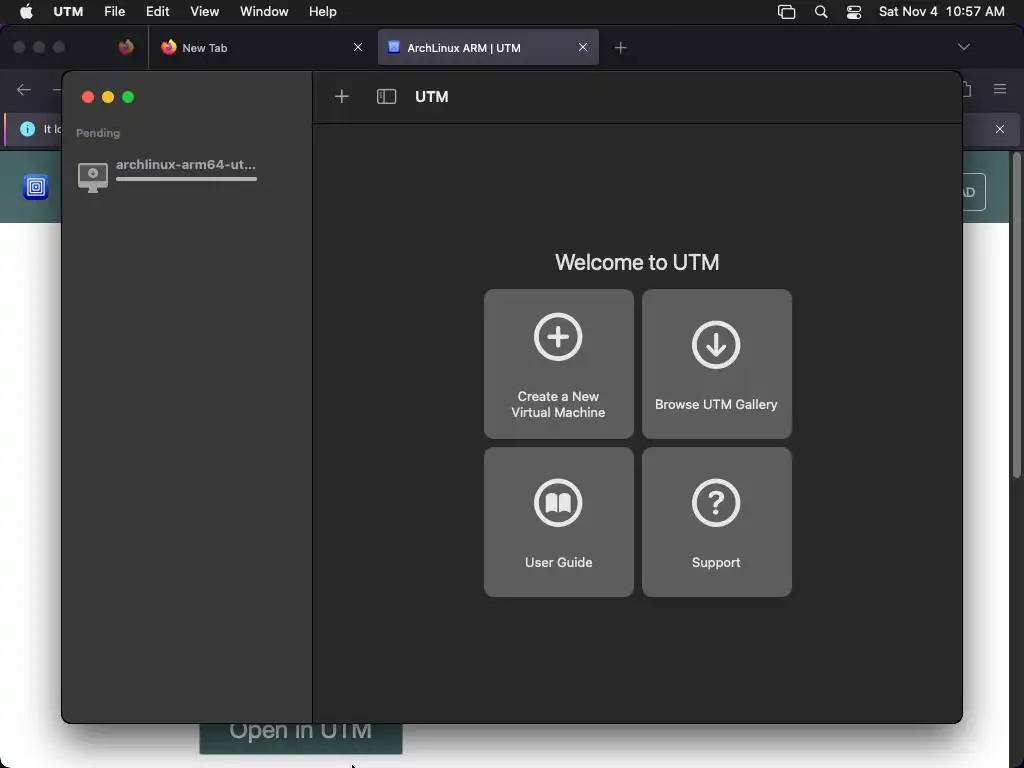This screenshot has width=1024, height=768.
Task: Click the pinned Firefox icon in tab strip
Action: 126,47
